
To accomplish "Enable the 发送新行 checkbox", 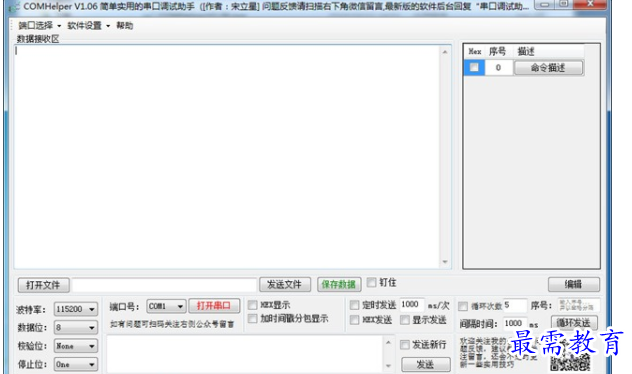I will (x=405, y=345).
